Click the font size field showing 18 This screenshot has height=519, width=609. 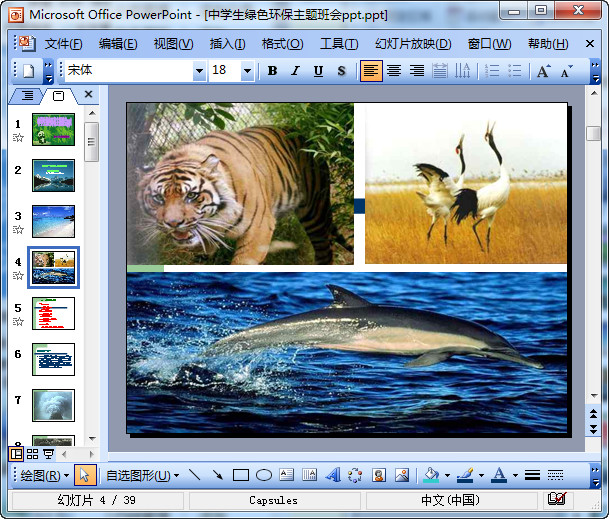coord(224,71)
